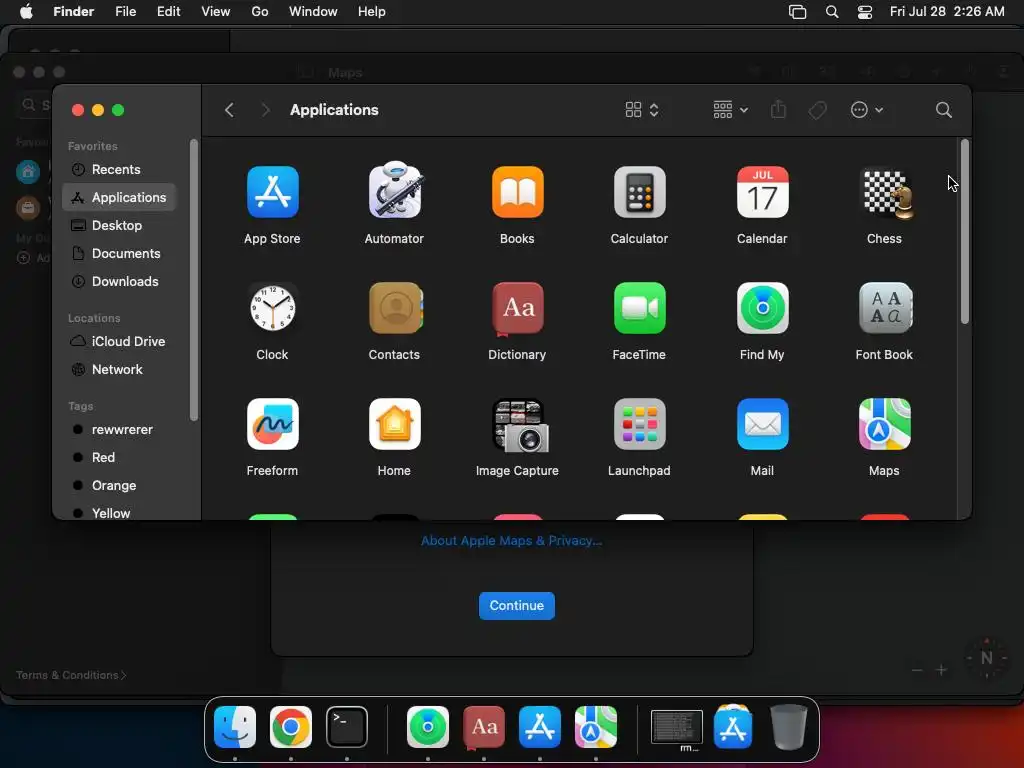Select Find My in the Applications grid
The width and height of the screenshot is (1024, 768).
point(762,308)
